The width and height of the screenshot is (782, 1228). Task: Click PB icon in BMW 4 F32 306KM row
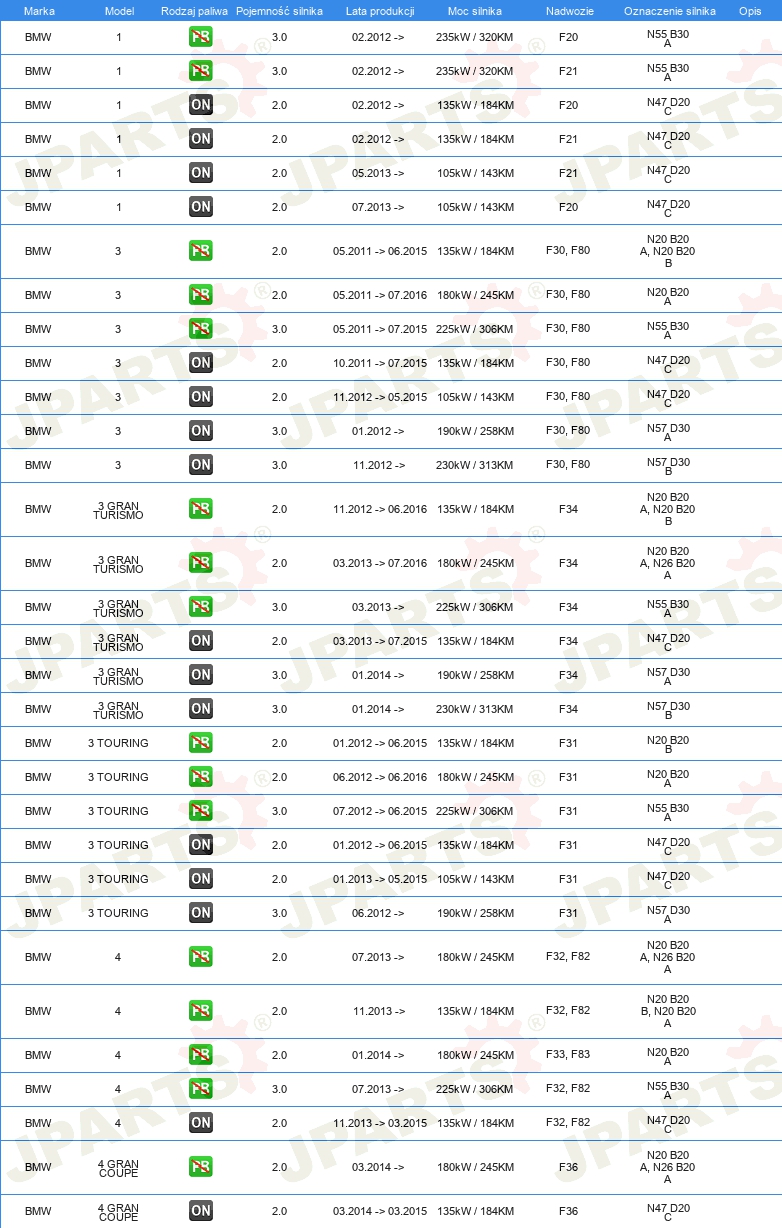point(201,1089)
